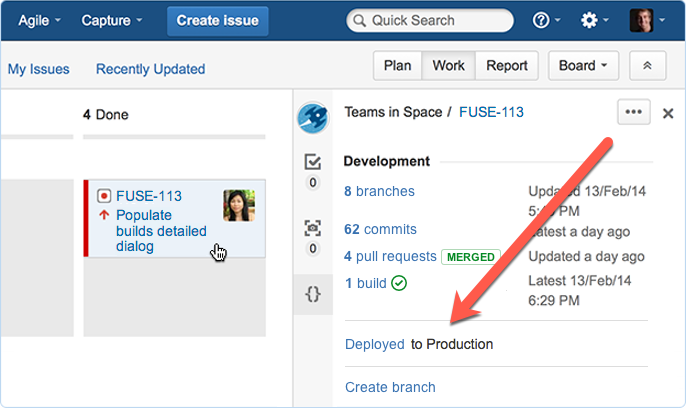This screenshot has width=686, height=408.
Task: Click the assignee avatar on FUSE-113 card
Action: [239, 205]
